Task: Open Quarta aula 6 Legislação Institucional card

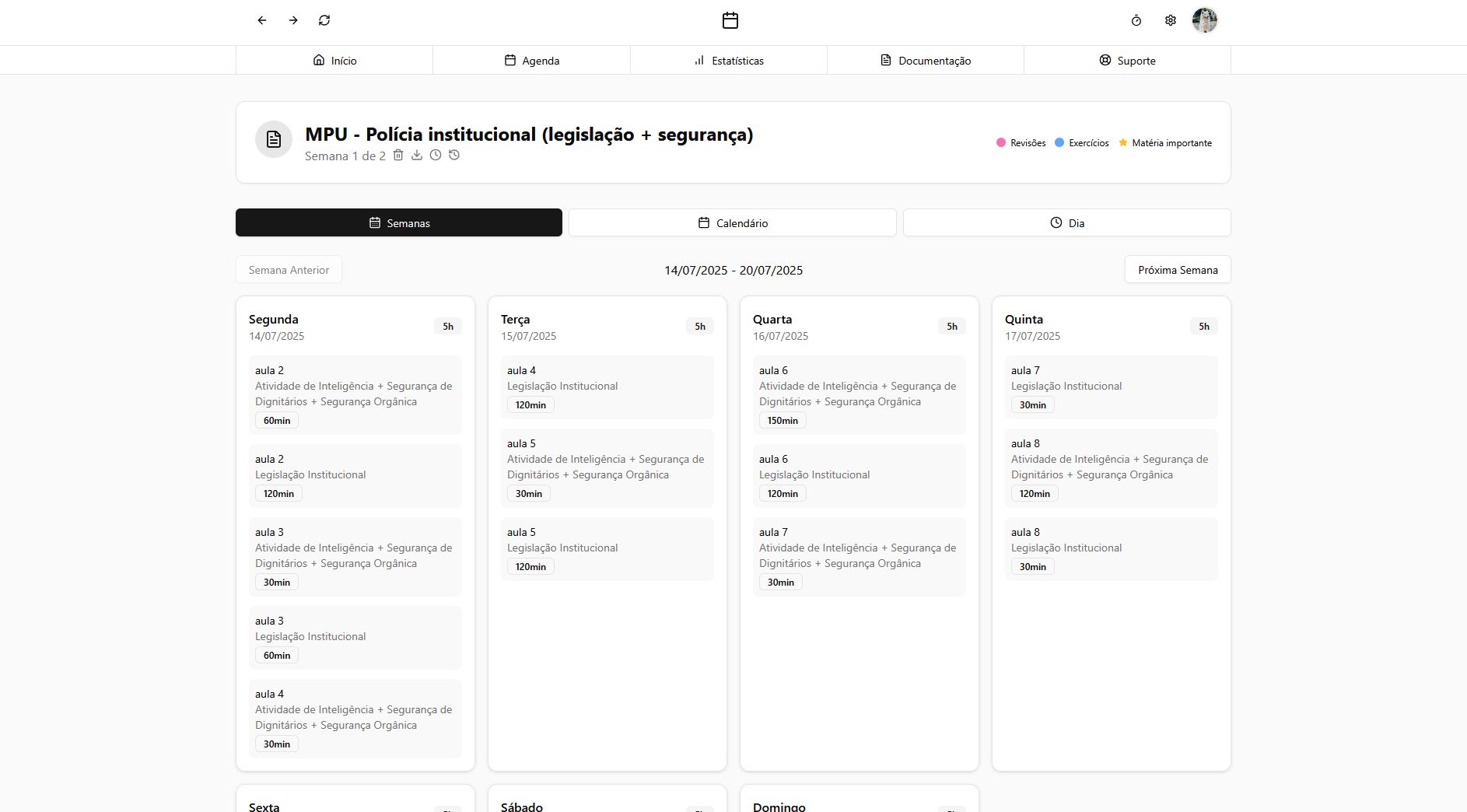Action: click(860, 476)
